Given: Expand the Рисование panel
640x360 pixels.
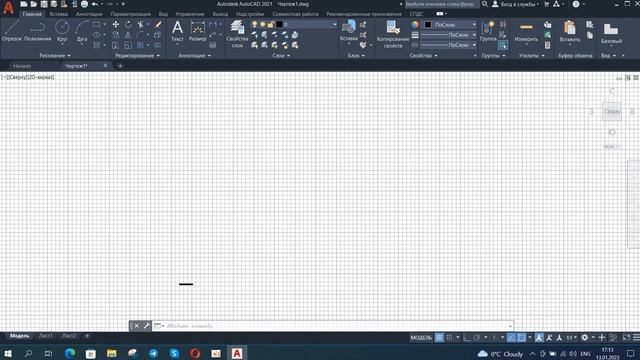Looking at the screenshot, I should [55, 56].
